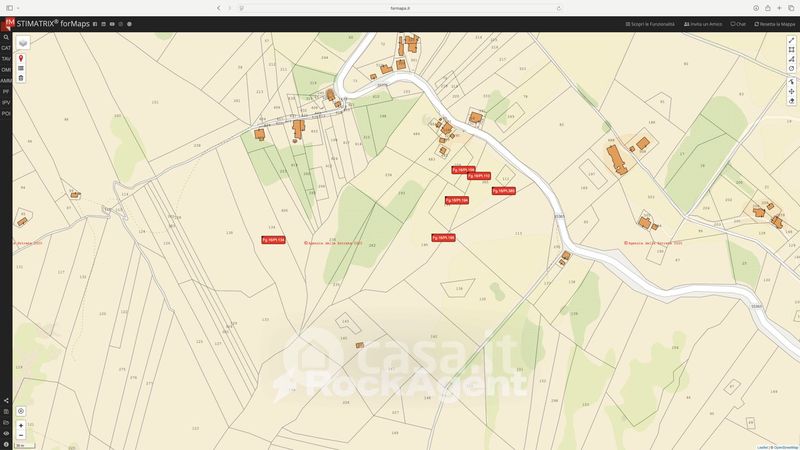Screen dimensions: 800x450
Task: Select the polygon drawing tool
Action: pos(791,59)
